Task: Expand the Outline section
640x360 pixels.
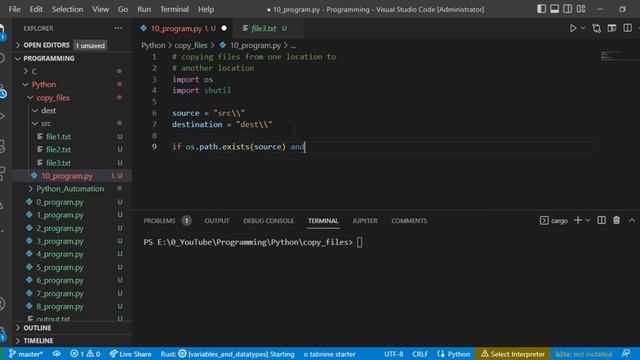Action: pyautogui.click(x=37, y=328)
